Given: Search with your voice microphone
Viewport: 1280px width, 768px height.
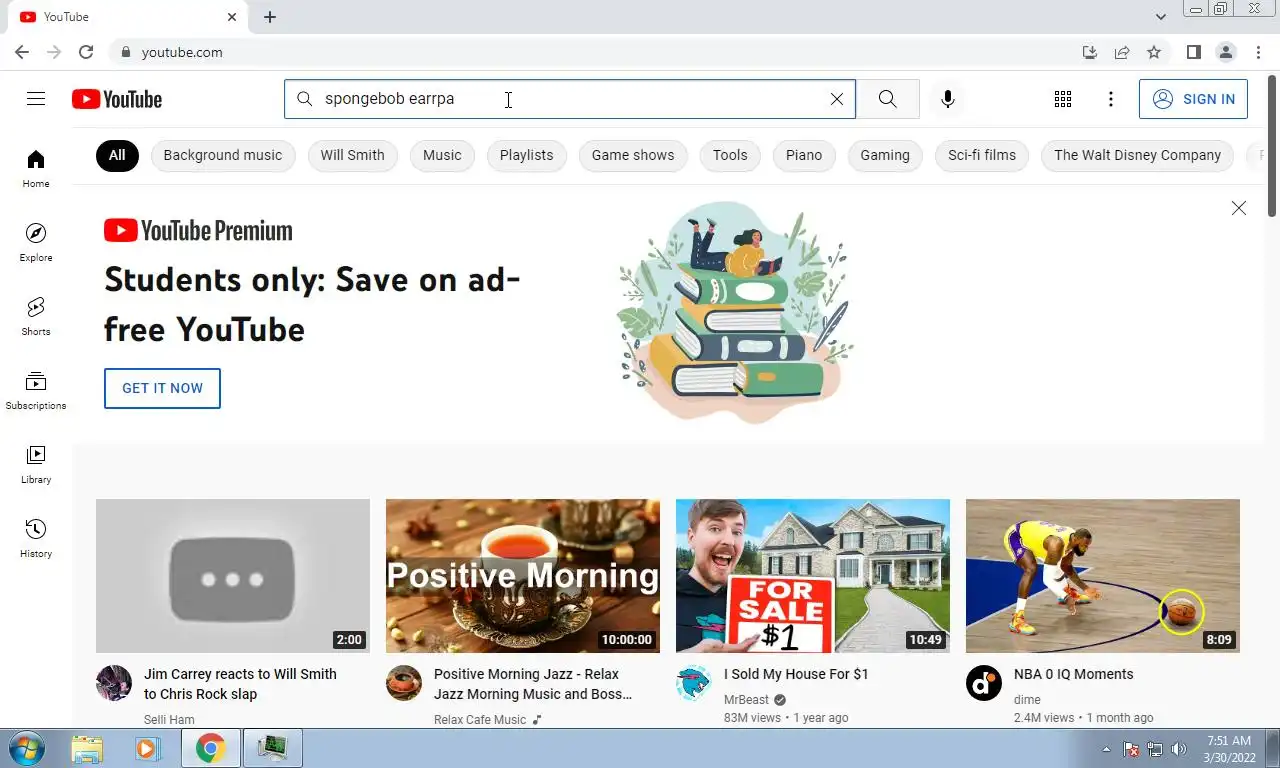Looking at the screenshot, I should (948, 99).
